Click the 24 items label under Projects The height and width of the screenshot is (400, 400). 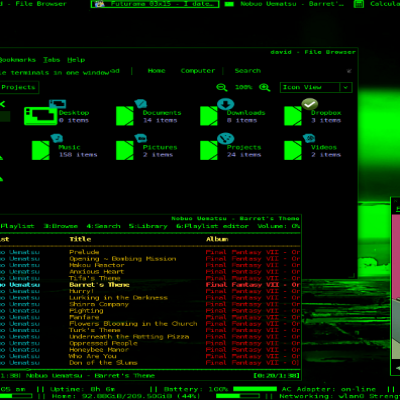click(244, 155)
